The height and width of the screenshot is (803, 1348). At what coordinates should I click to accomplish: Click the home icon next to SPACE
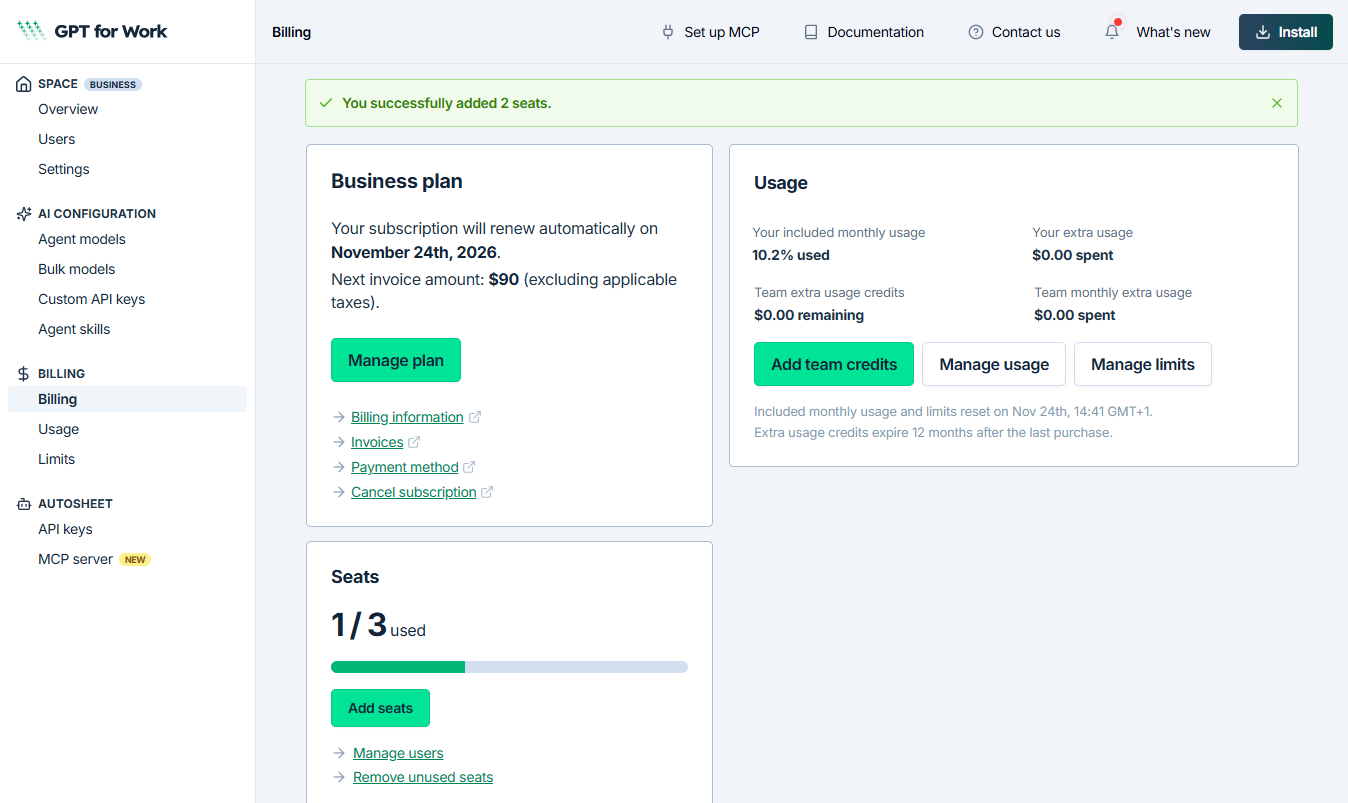click(x=24, y=84)
